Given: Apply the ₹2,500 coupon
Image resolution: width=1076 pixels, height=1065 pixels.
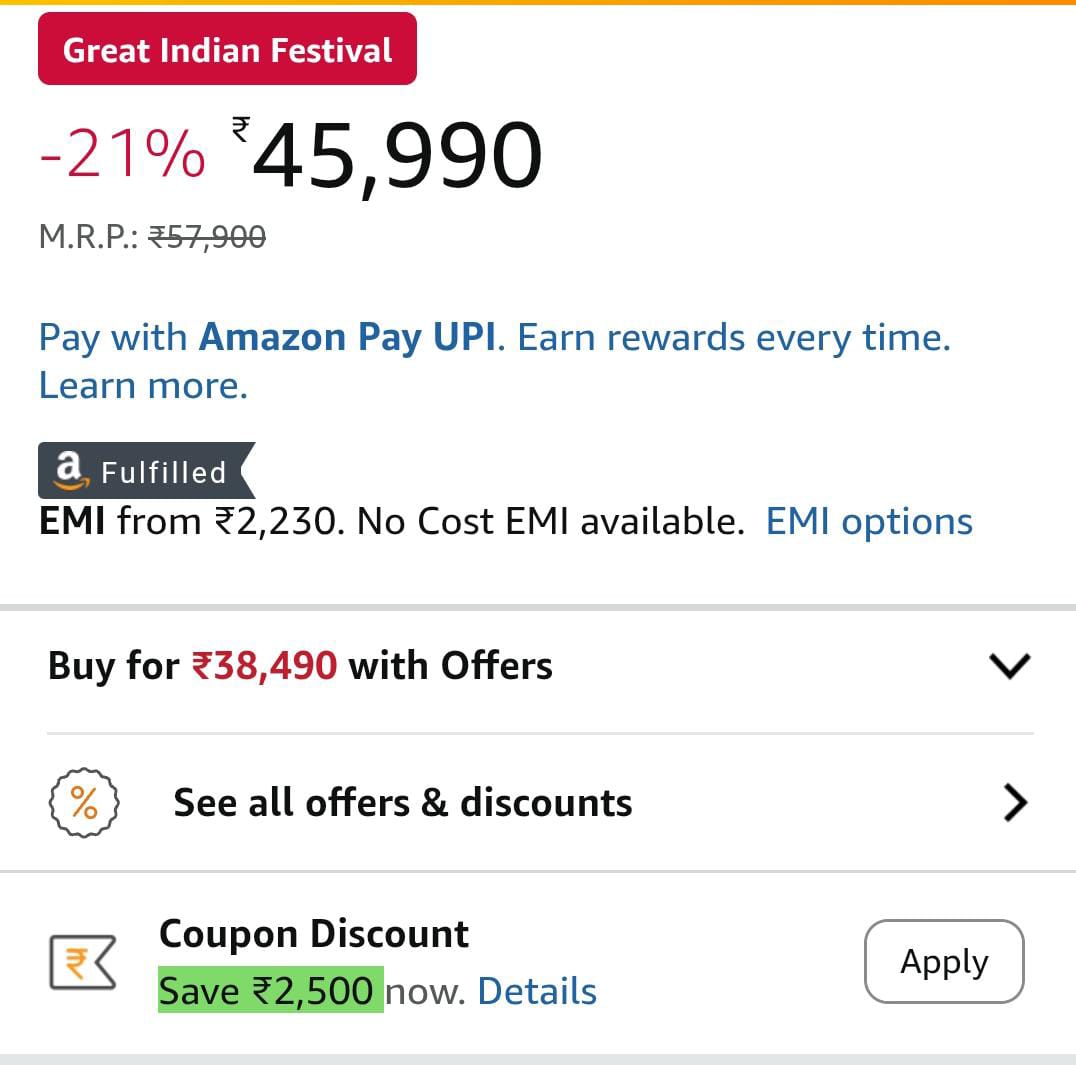Looking at the screenshot, I should 943,961.
